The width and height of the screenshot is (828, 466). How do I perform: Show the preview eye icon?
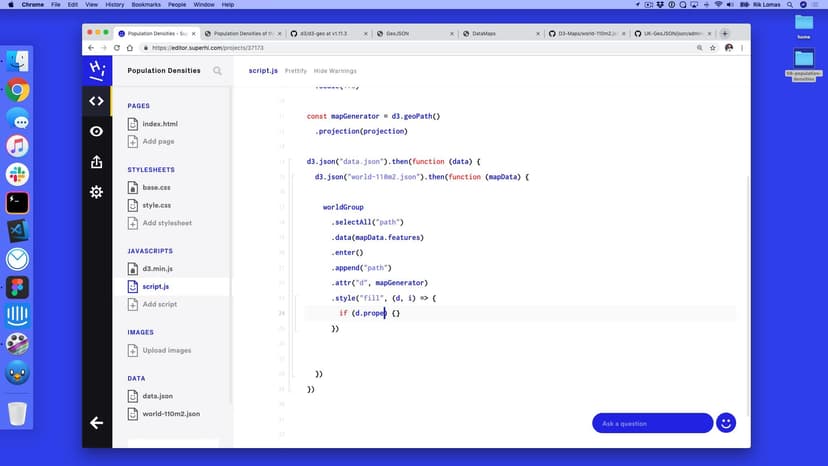point(96,131)
